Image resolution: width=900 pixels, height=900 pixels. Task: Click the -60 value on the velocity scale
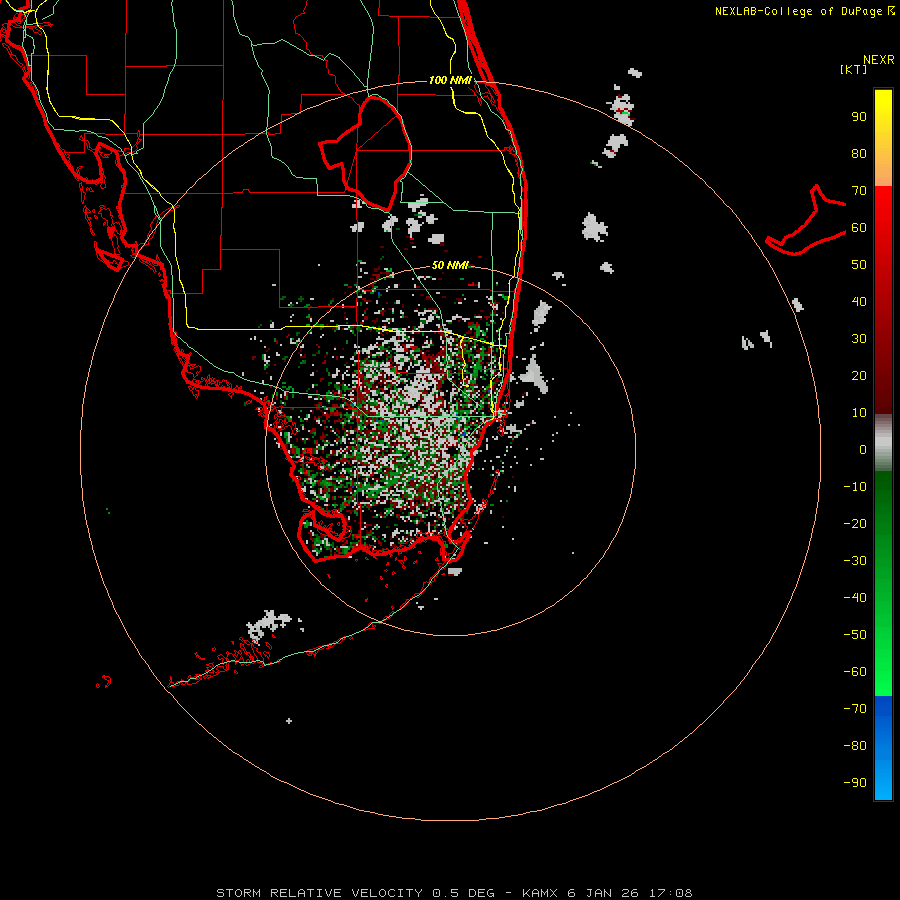click(855, 672)
